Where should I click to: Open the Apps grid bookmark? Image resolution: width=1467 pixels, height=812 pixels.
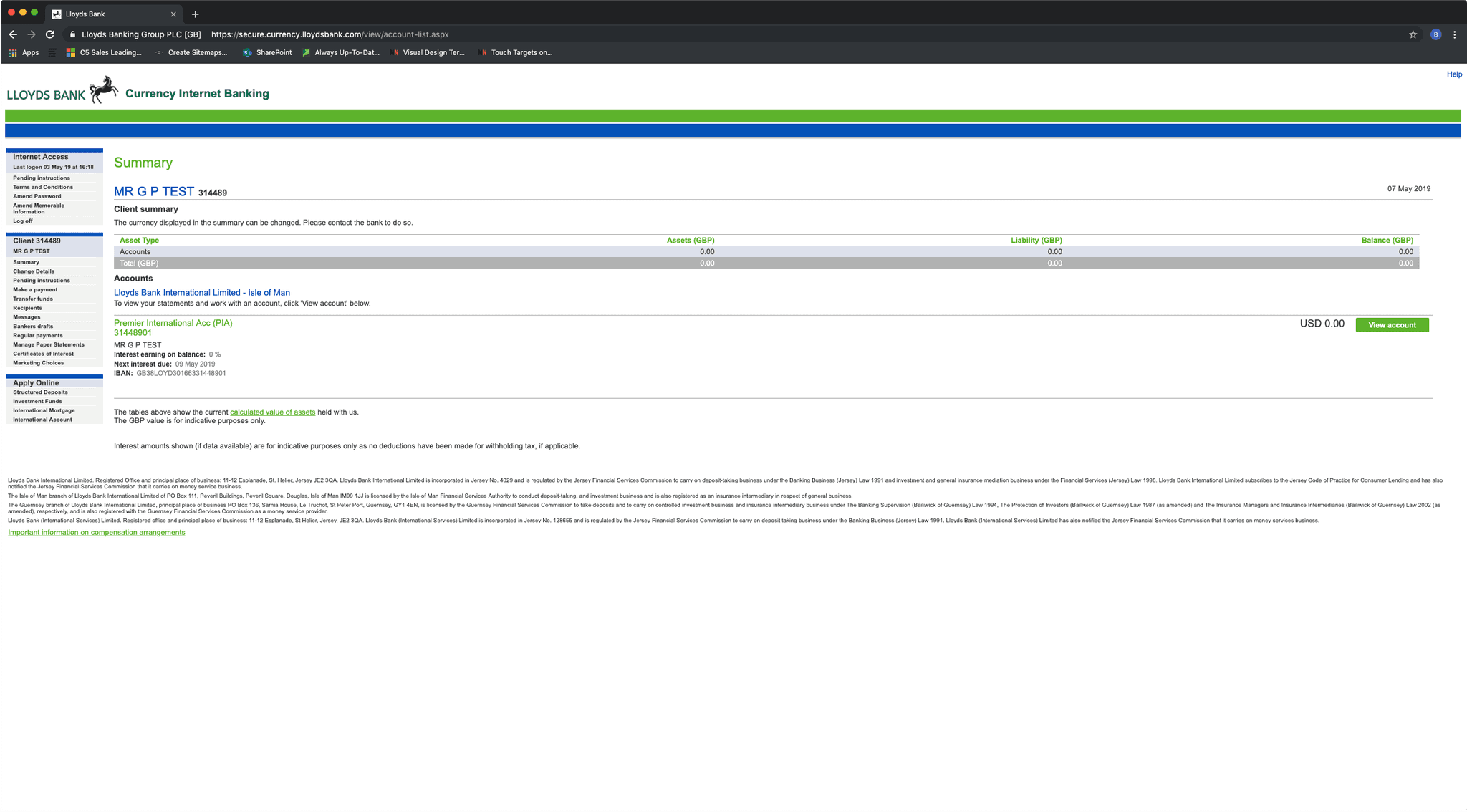tap(24, 52)
